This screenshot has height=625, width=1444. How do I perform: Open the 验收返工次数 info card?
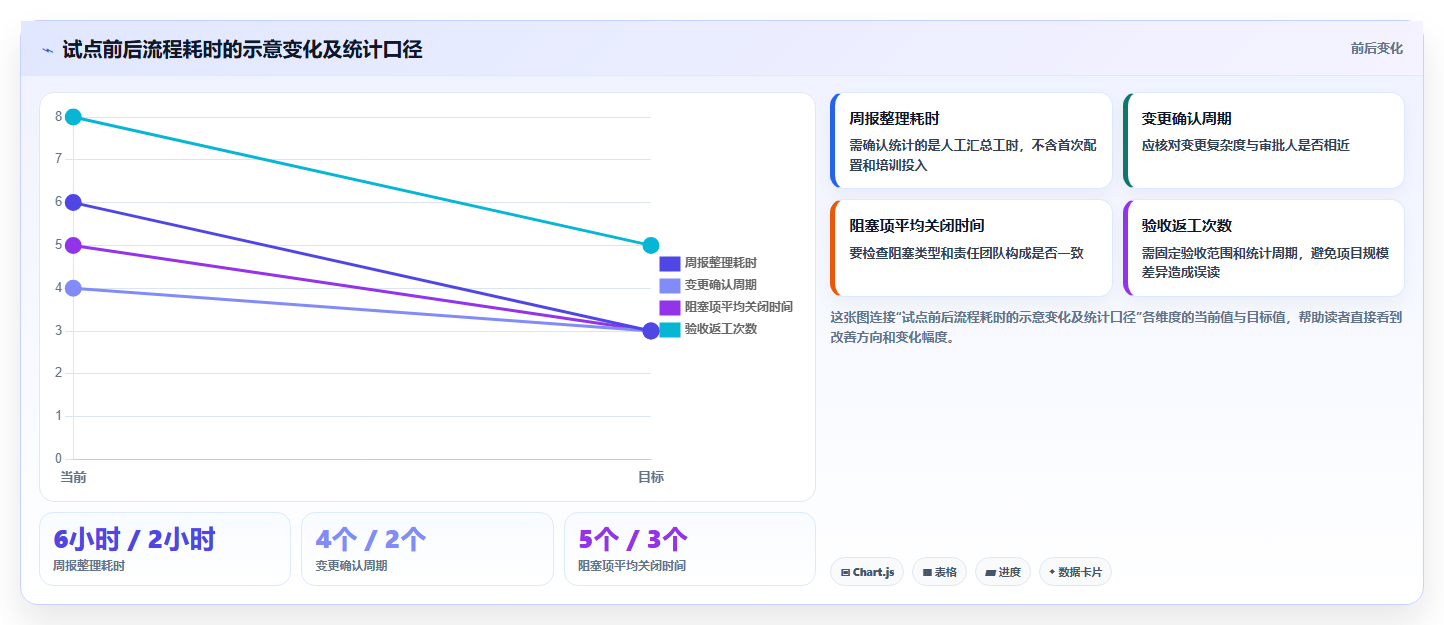[x=1263, y=248]
